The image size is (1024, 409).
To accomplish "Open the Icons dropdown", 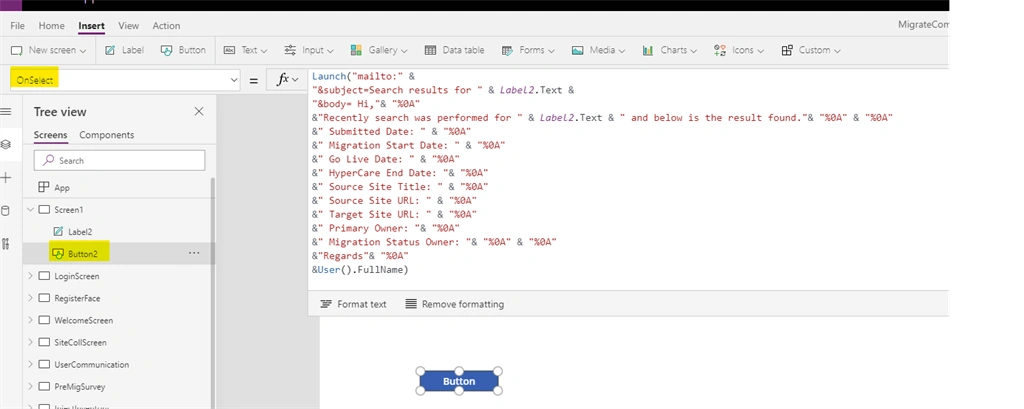I will point(739,50).
